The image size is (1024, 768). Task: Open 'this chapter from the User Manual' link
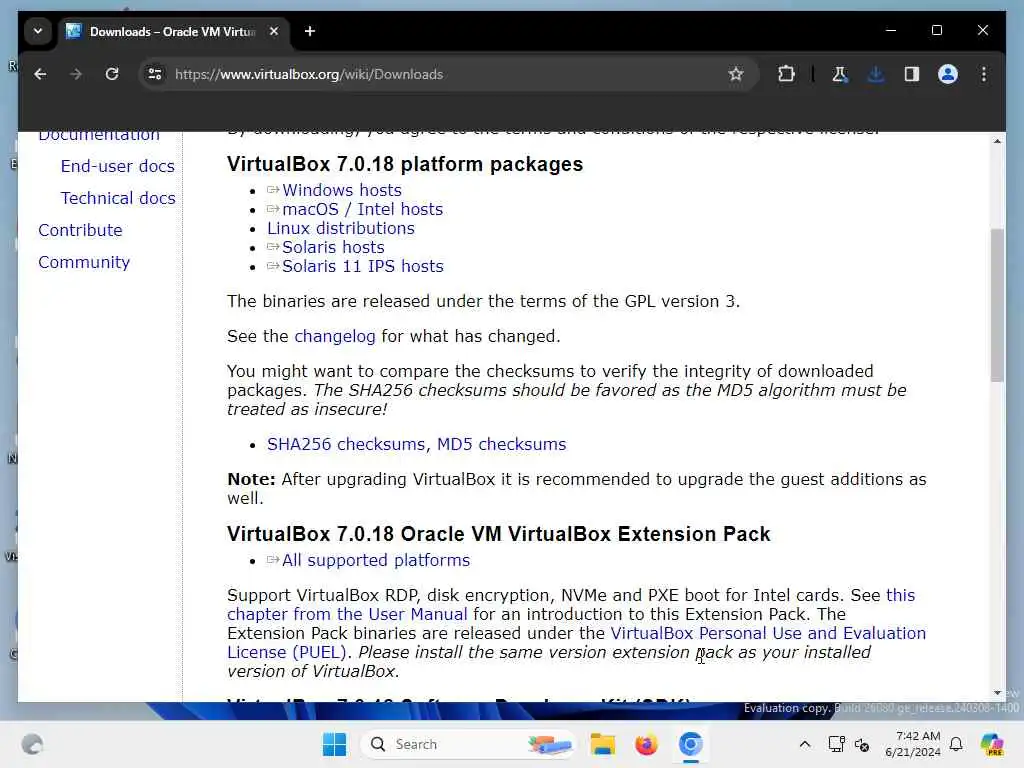pos(347,615)
